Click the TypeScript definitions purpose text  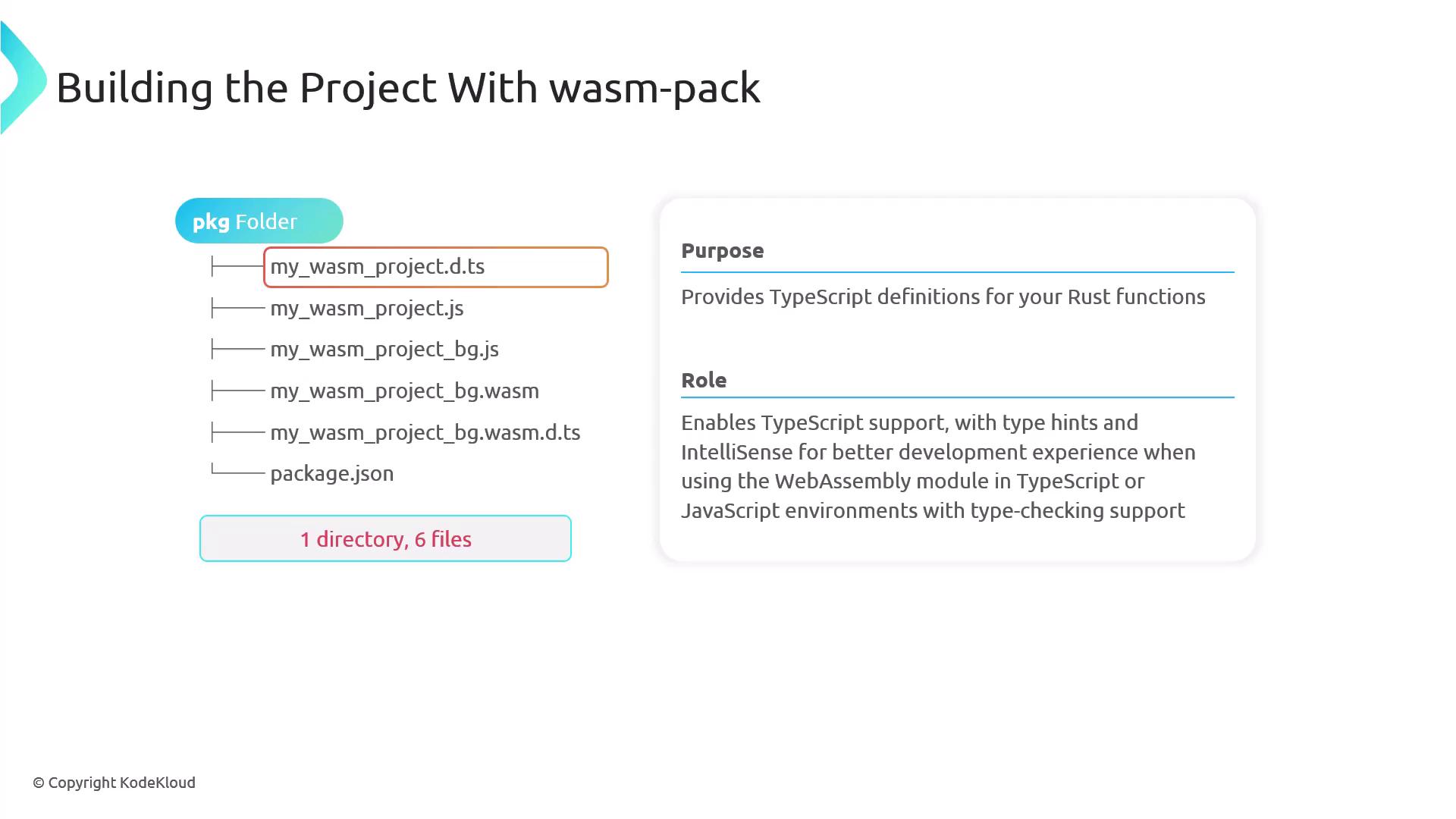pyautogui.click(x=943, y=297)
